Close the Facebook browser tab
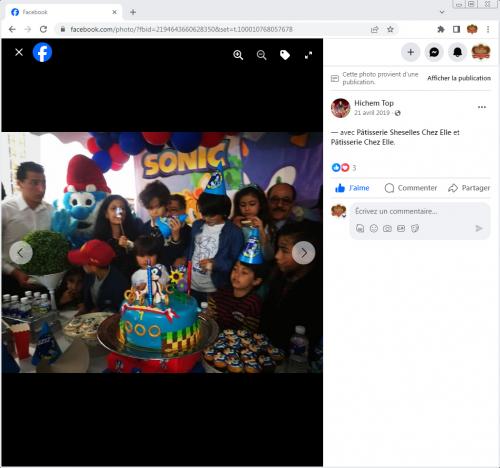Image resolution: width=500 pixels, height=468 pixels. (114, 12)
